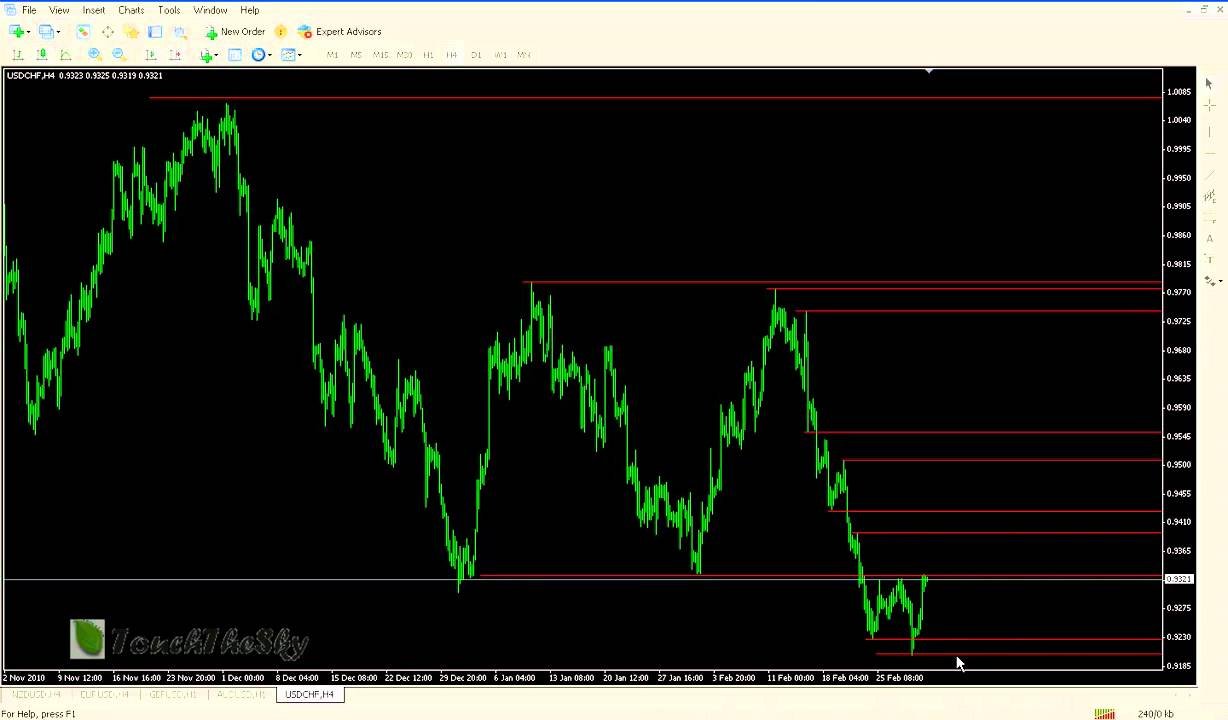Open the Data Window crosshair icon

pyautogui.click(x=107, y=32)
